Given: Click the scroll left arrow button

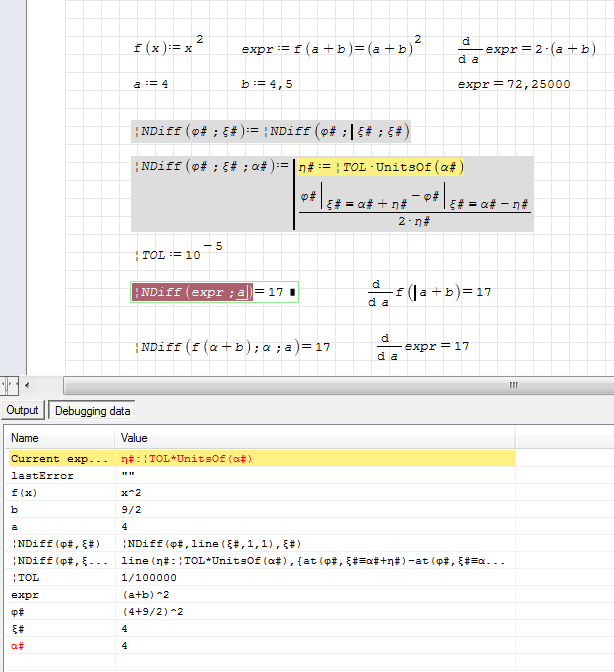Looking at the screenshot, I should point(25,385).
